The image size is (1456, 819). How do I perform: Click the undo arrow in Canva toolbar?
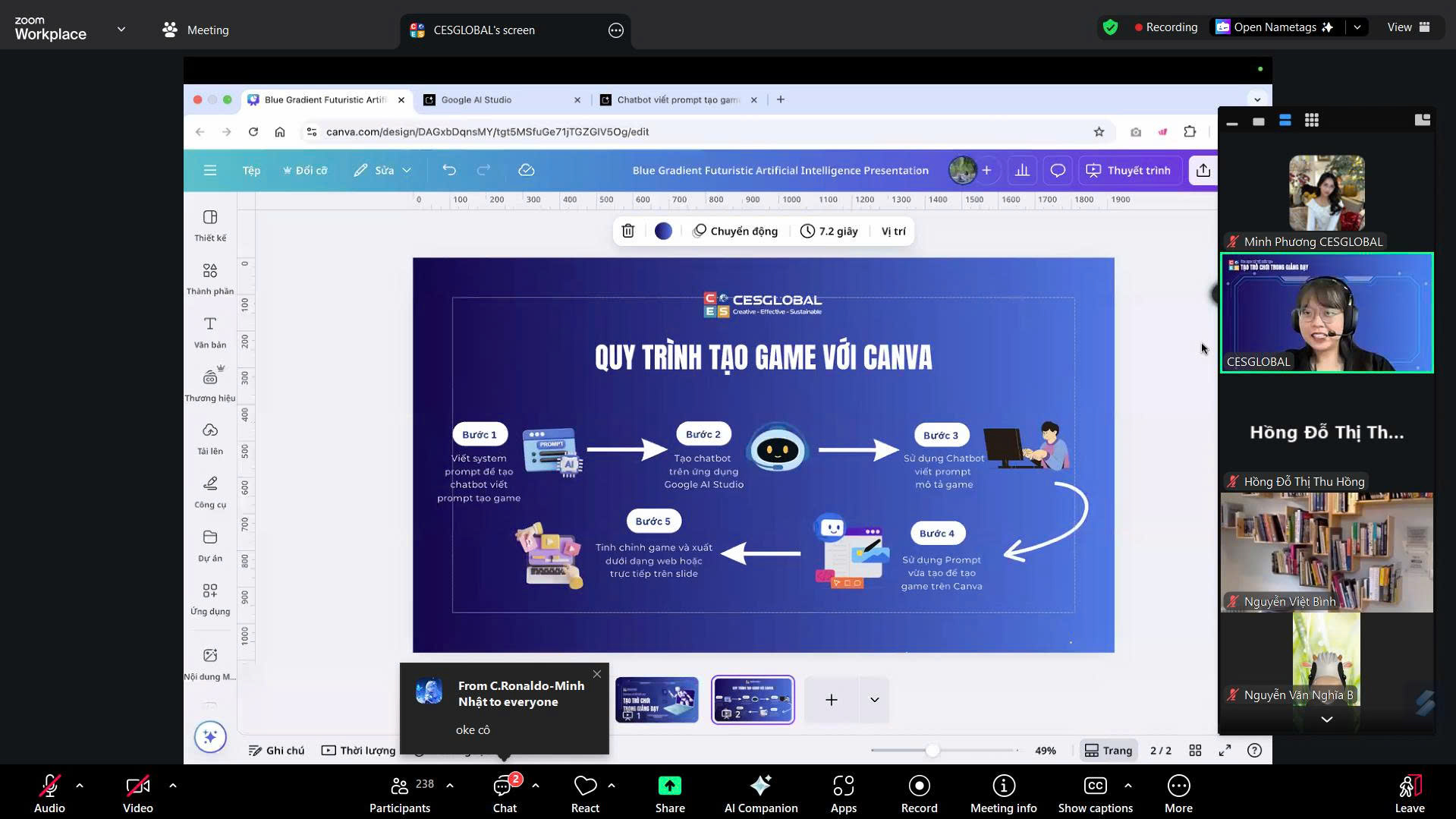click(449, 170)
